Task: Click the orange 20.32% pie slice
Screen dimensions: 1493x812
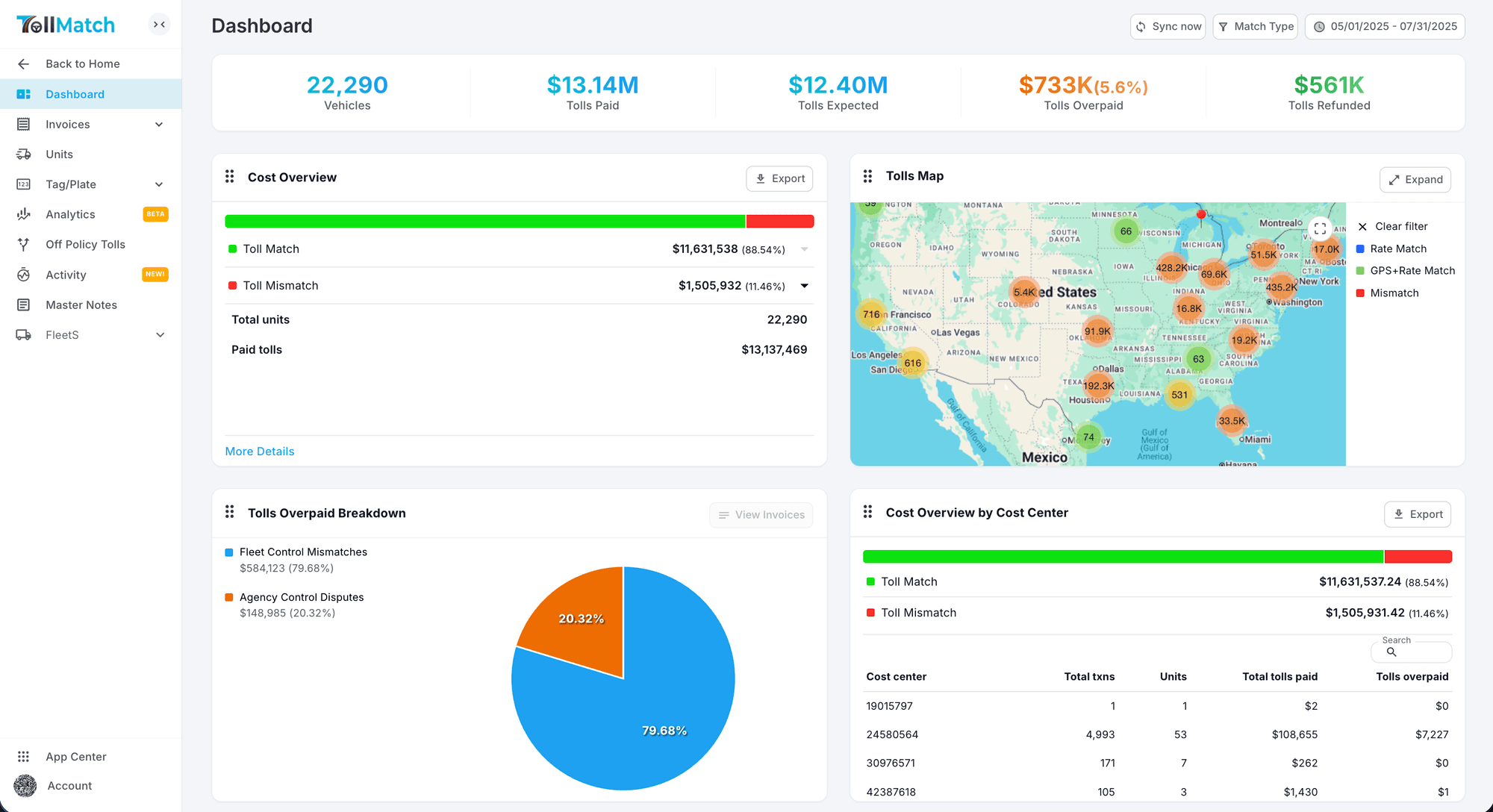Action: click(x=582, y=619)
